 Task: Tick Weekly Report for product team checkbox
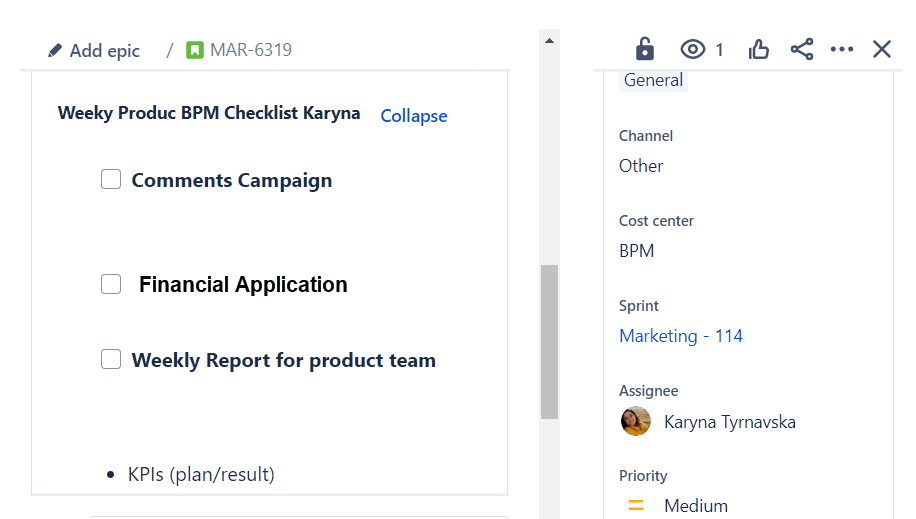pos(111,359)
